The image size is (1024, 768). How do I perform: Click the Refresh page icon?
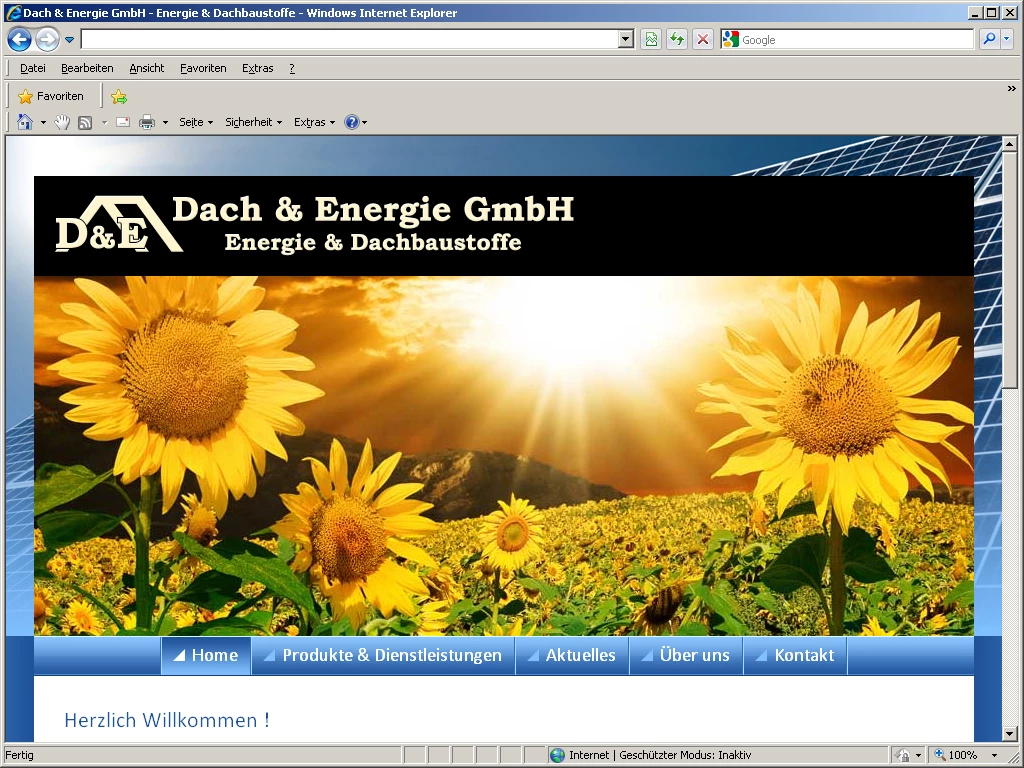677,39
